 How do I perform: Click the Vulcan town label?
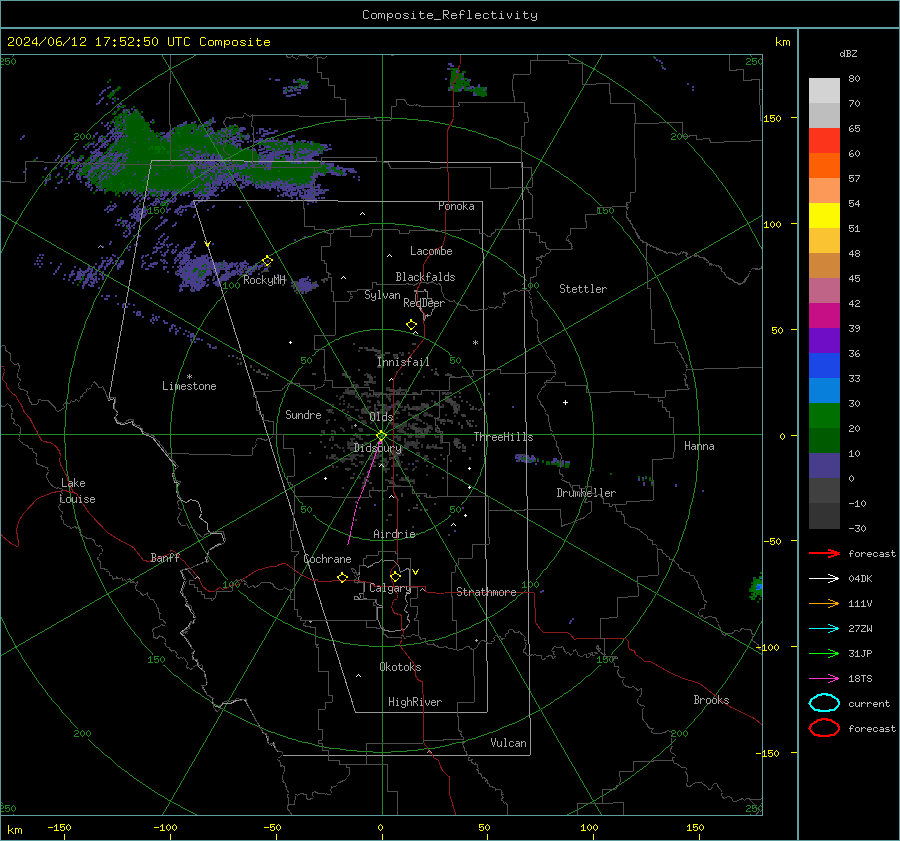point(508,743)
